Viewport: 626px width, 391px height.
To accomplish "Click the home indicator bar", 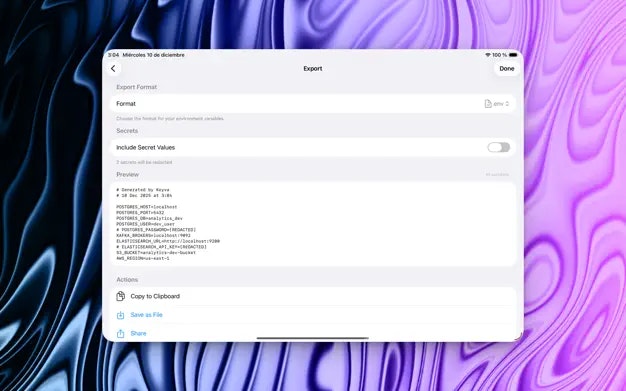I will [x=313, y=338].
